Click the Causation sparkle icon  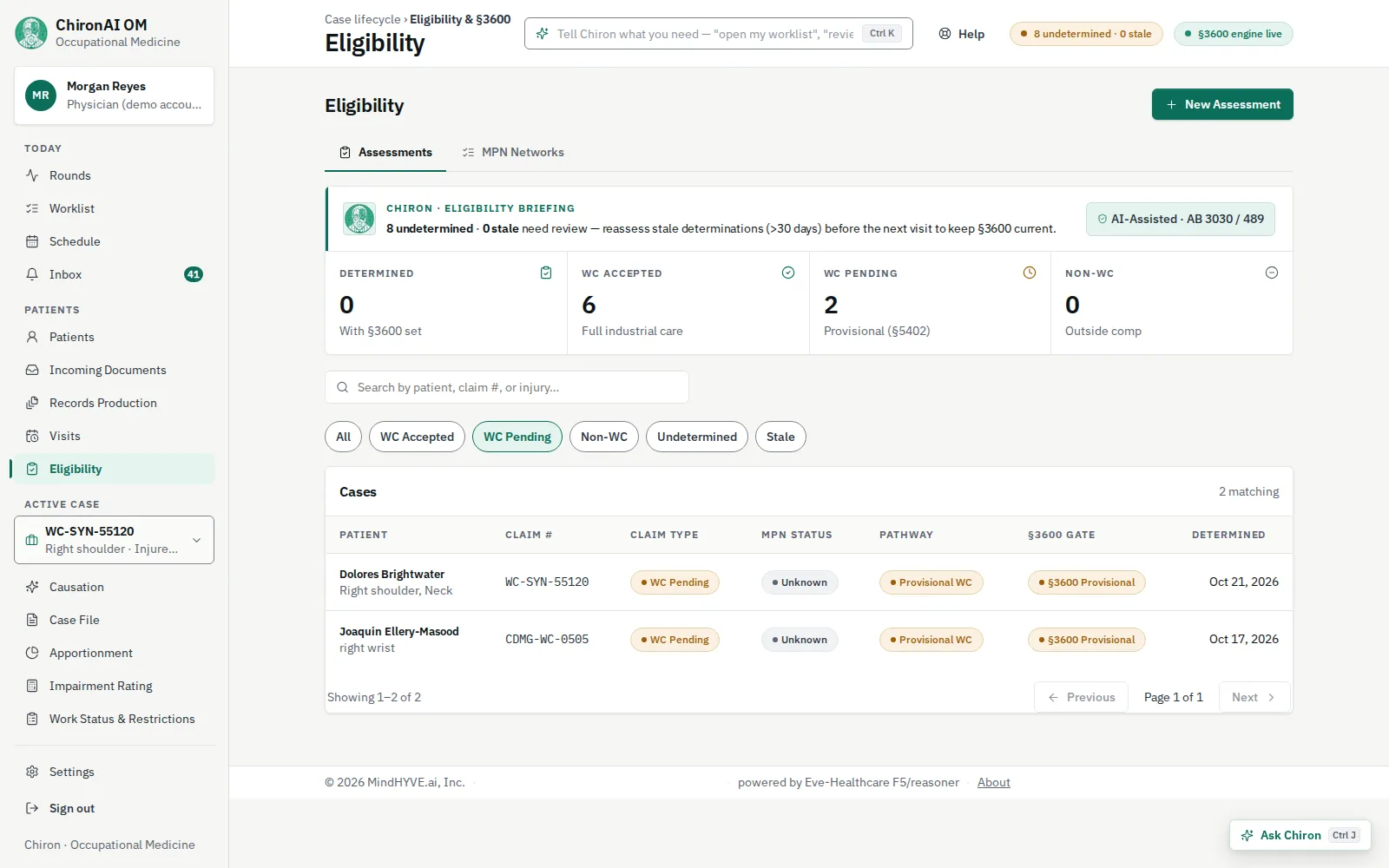pyautogui.click(x=32, y=587)
